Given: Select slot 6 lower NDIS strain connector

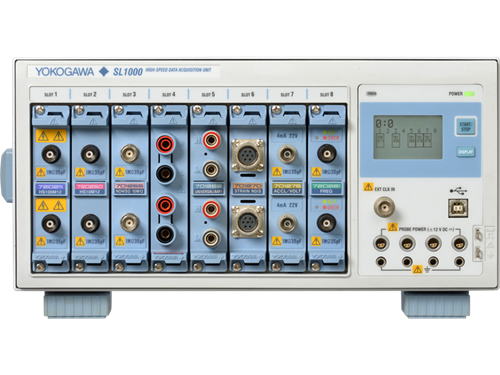Looking at the screenshot, I should click(248, 222).
